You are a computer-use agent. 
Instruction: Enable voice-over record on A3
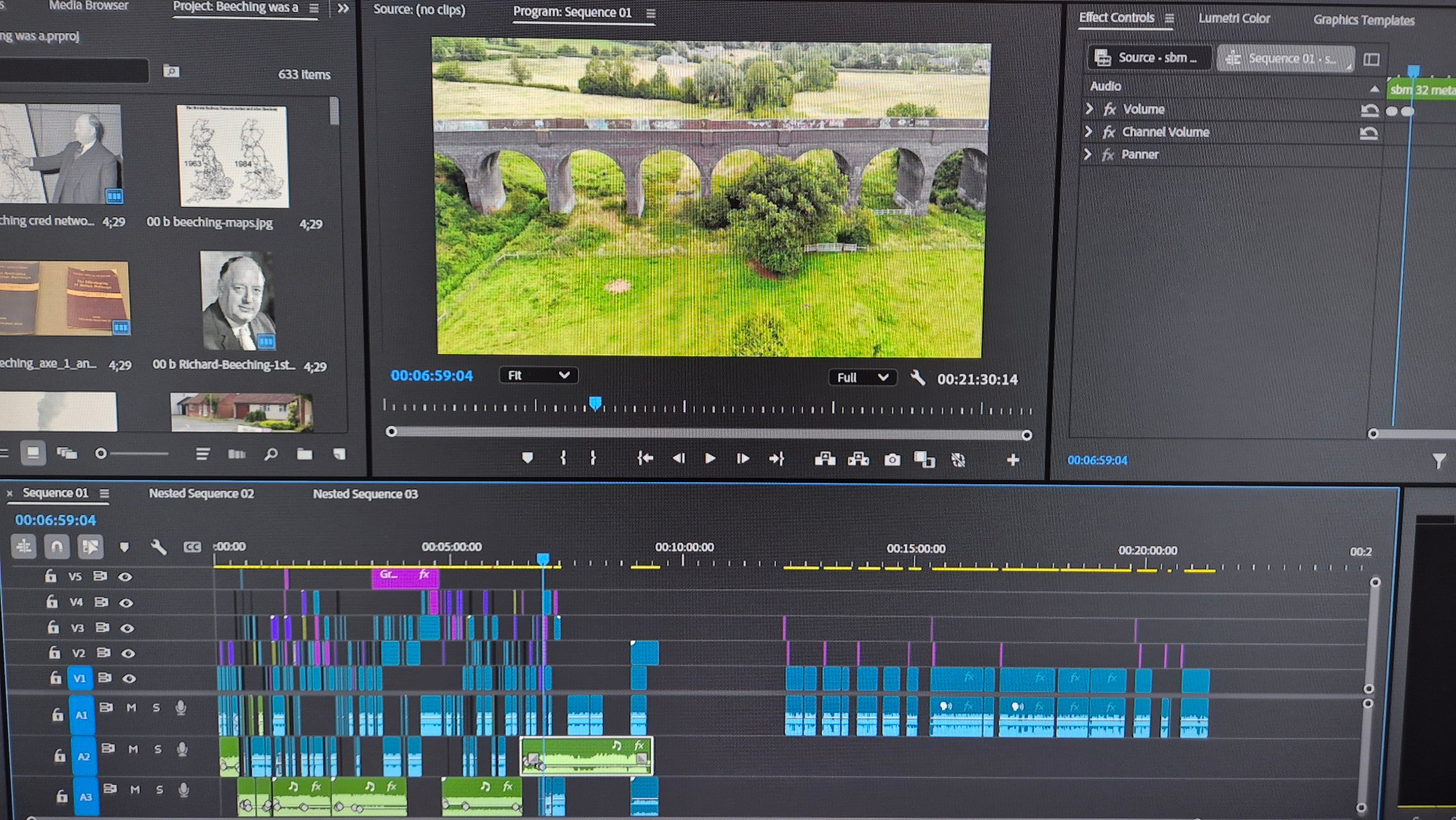(184, 789)
